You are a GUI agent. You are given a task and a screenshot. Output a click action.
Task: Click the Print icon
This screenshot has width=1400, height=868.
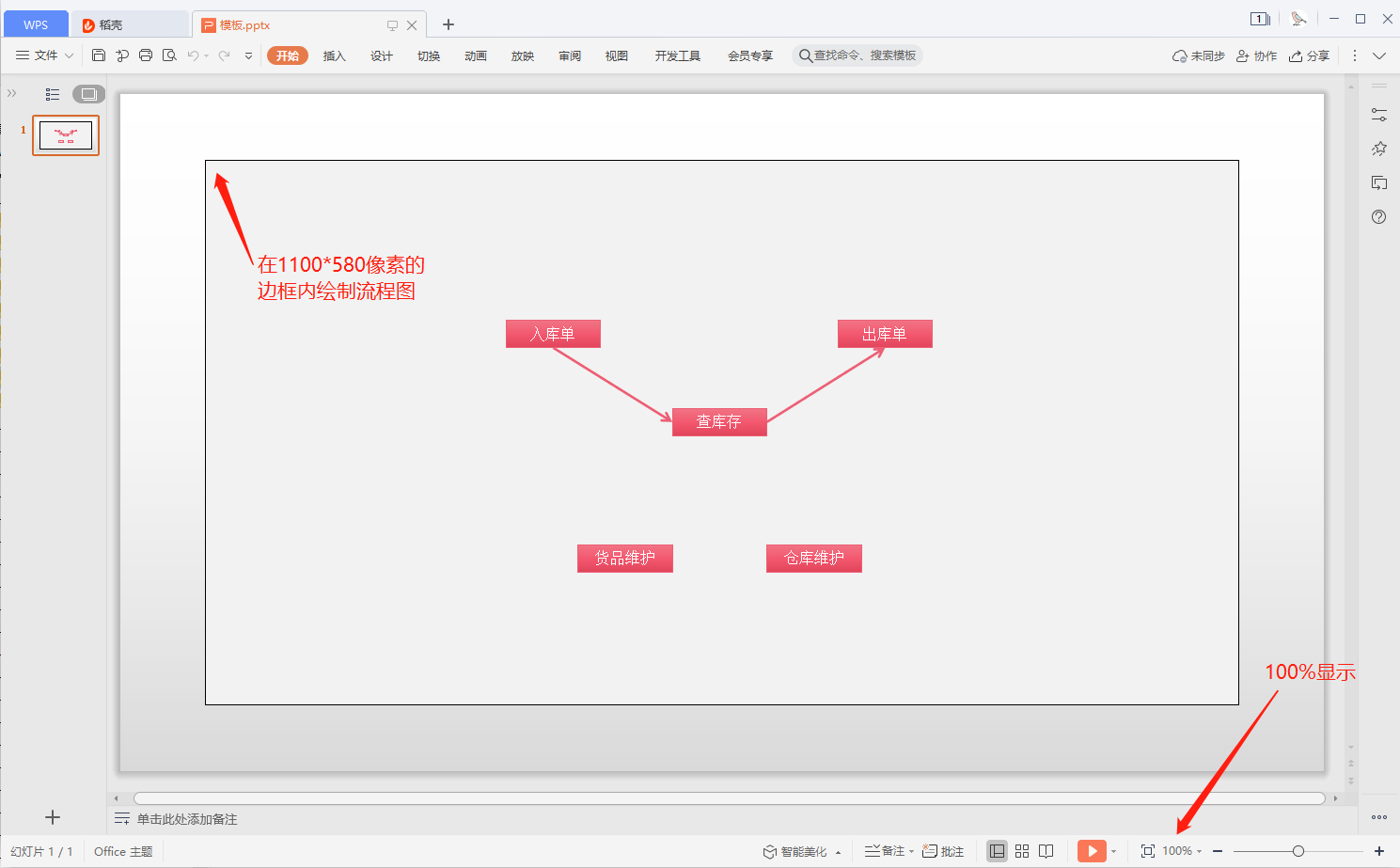(x=146, y=55)
